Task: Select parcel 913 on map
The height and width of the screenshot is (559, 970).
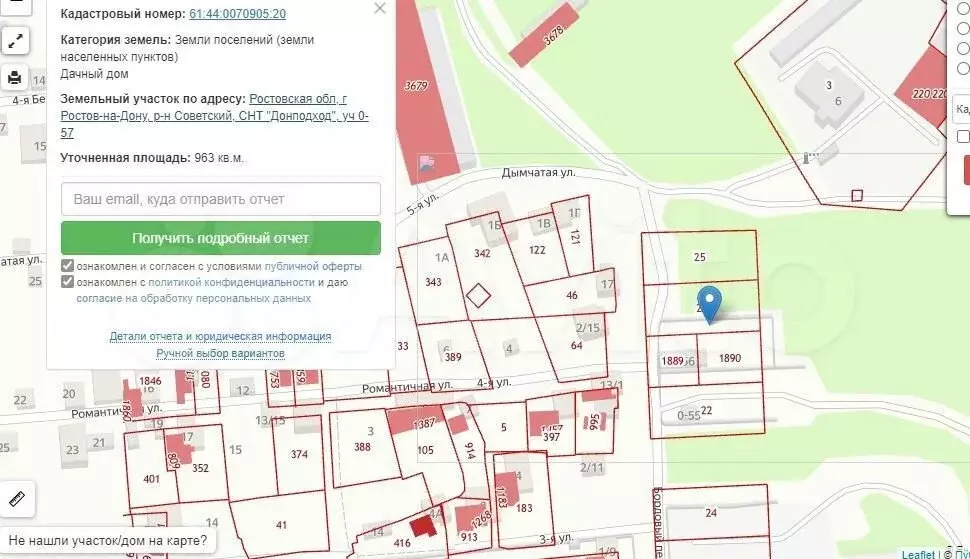Action: 469,537
